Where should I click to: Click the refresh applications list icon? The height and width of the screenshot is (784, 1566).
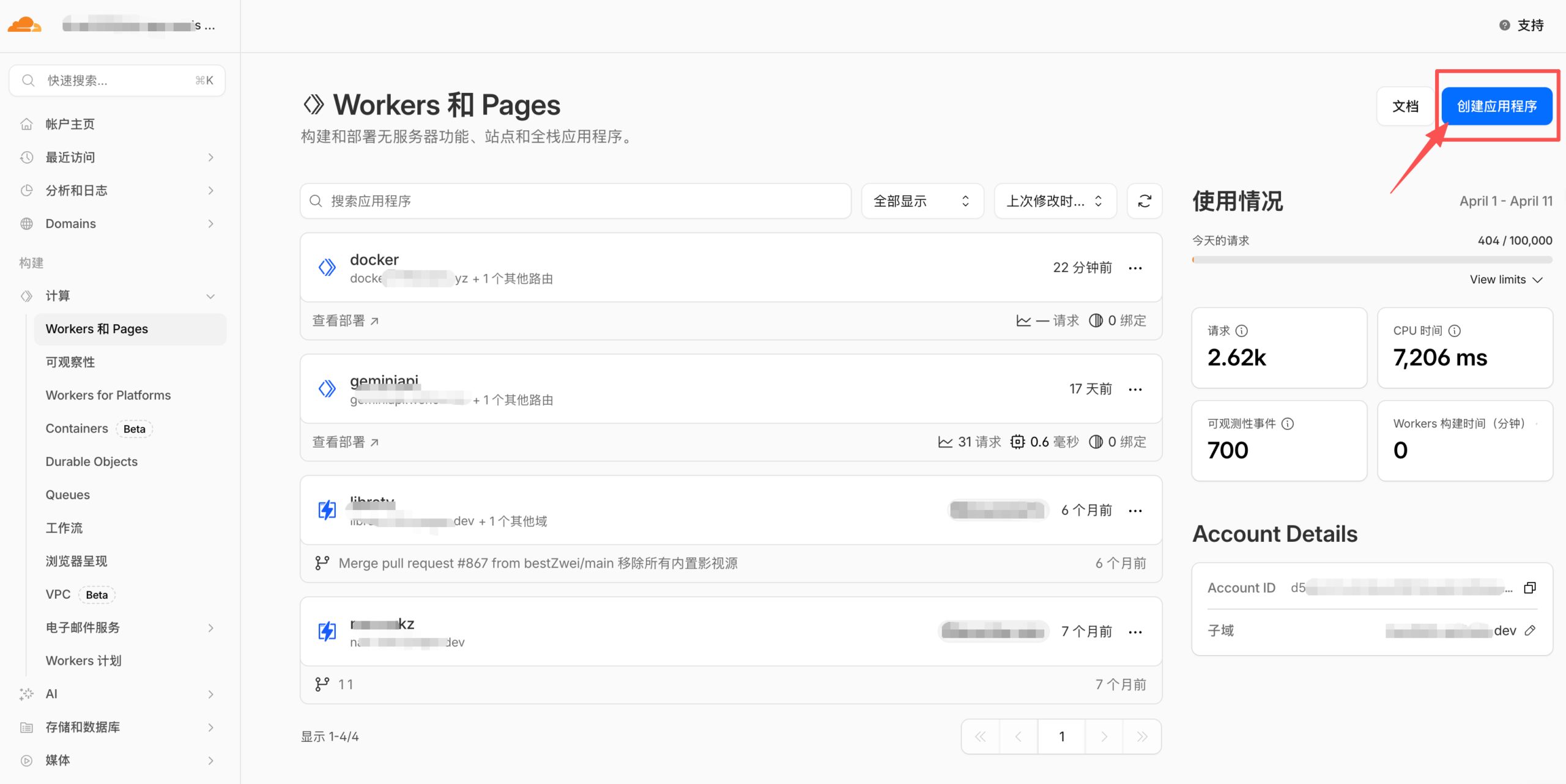(x=1145, y=201)
